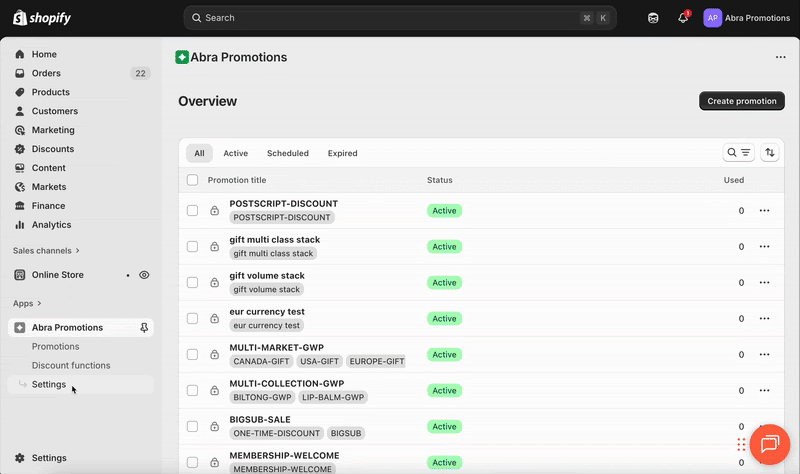Click the search and filter icon
This screenshot has width=800, height=474.
point(738,153)
